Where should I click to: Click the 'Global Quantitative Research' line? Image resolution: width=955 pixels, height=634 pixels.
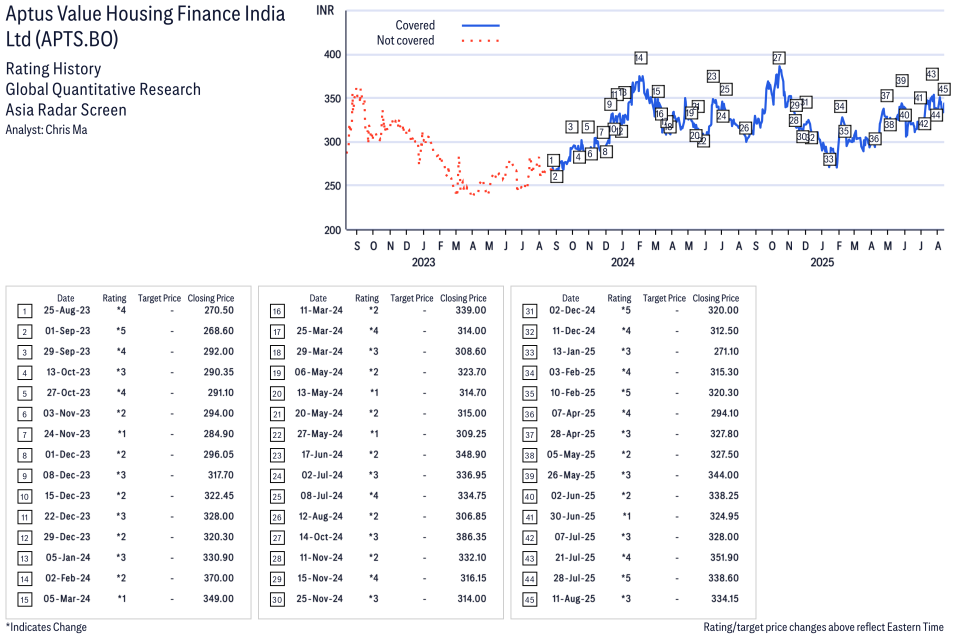[103, 90]
